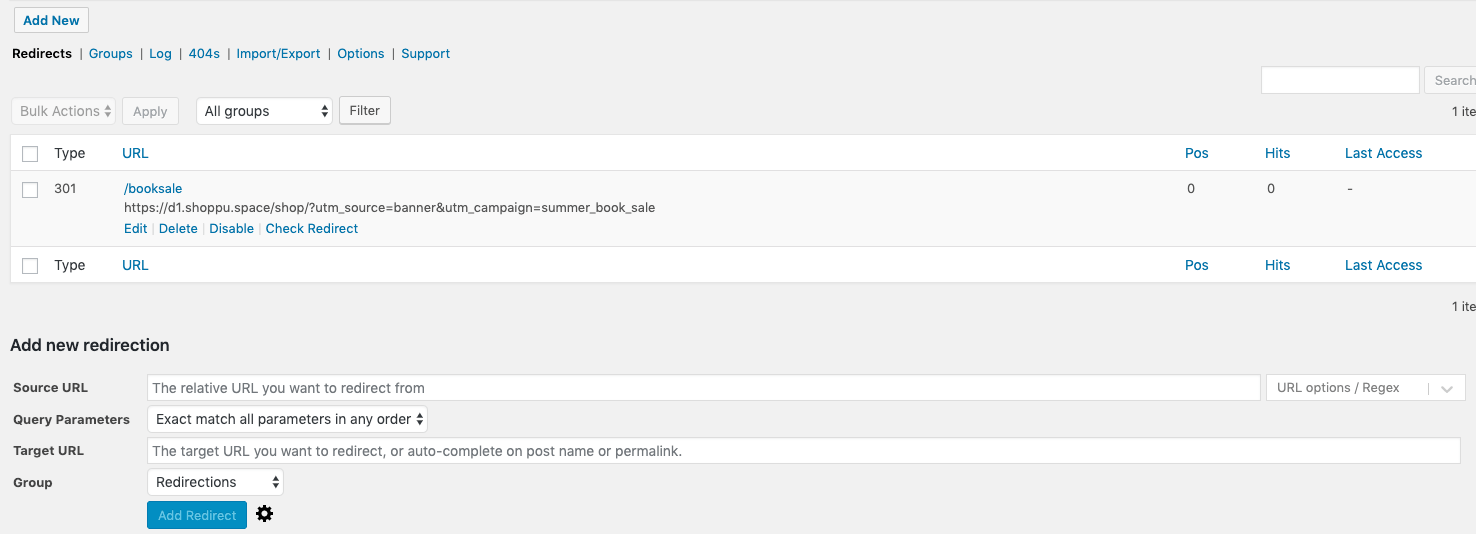Open the Query Parameters match dropdown
The width and height of the screenshot is (1476, 534).
287,420
